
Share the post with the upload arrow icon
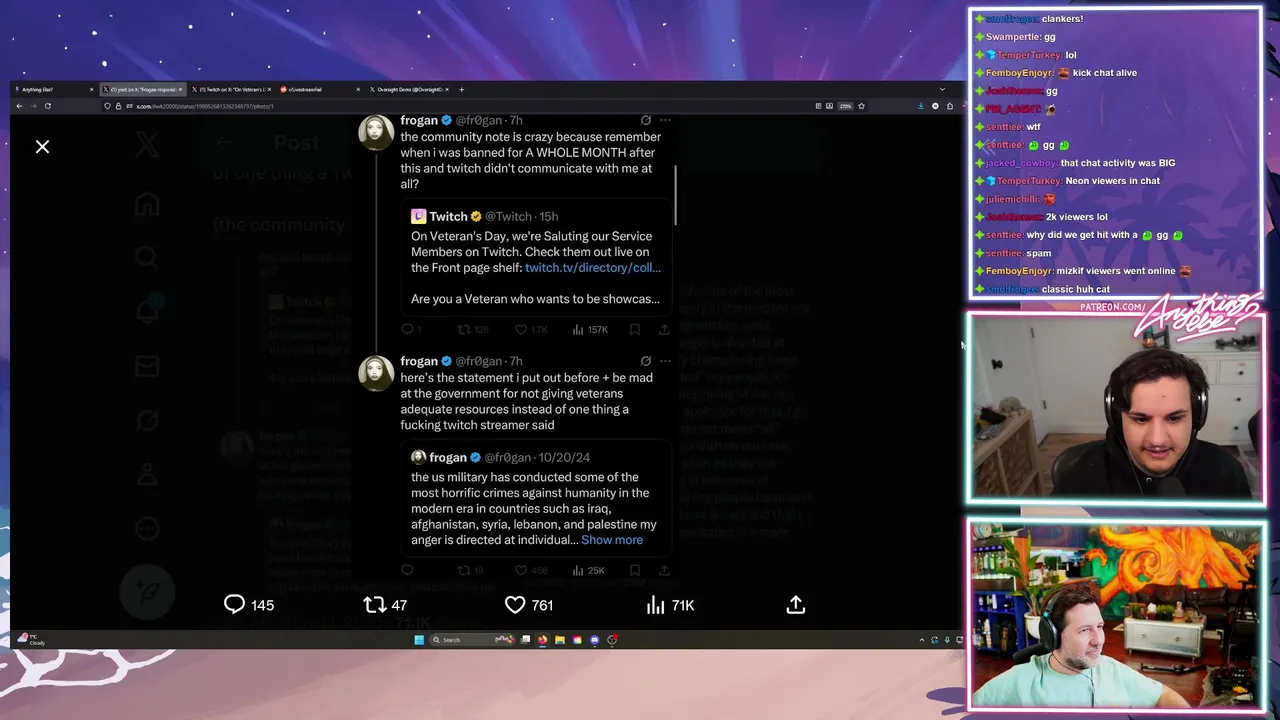pos(796,604)
